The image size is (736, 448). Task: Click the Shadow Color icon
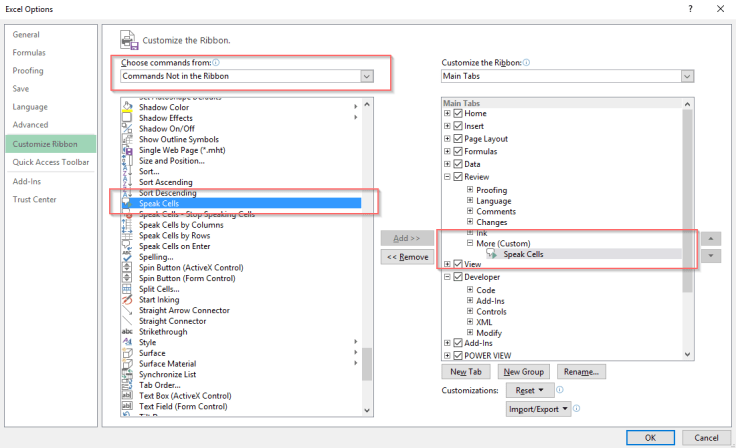click(x=127, y=107)
